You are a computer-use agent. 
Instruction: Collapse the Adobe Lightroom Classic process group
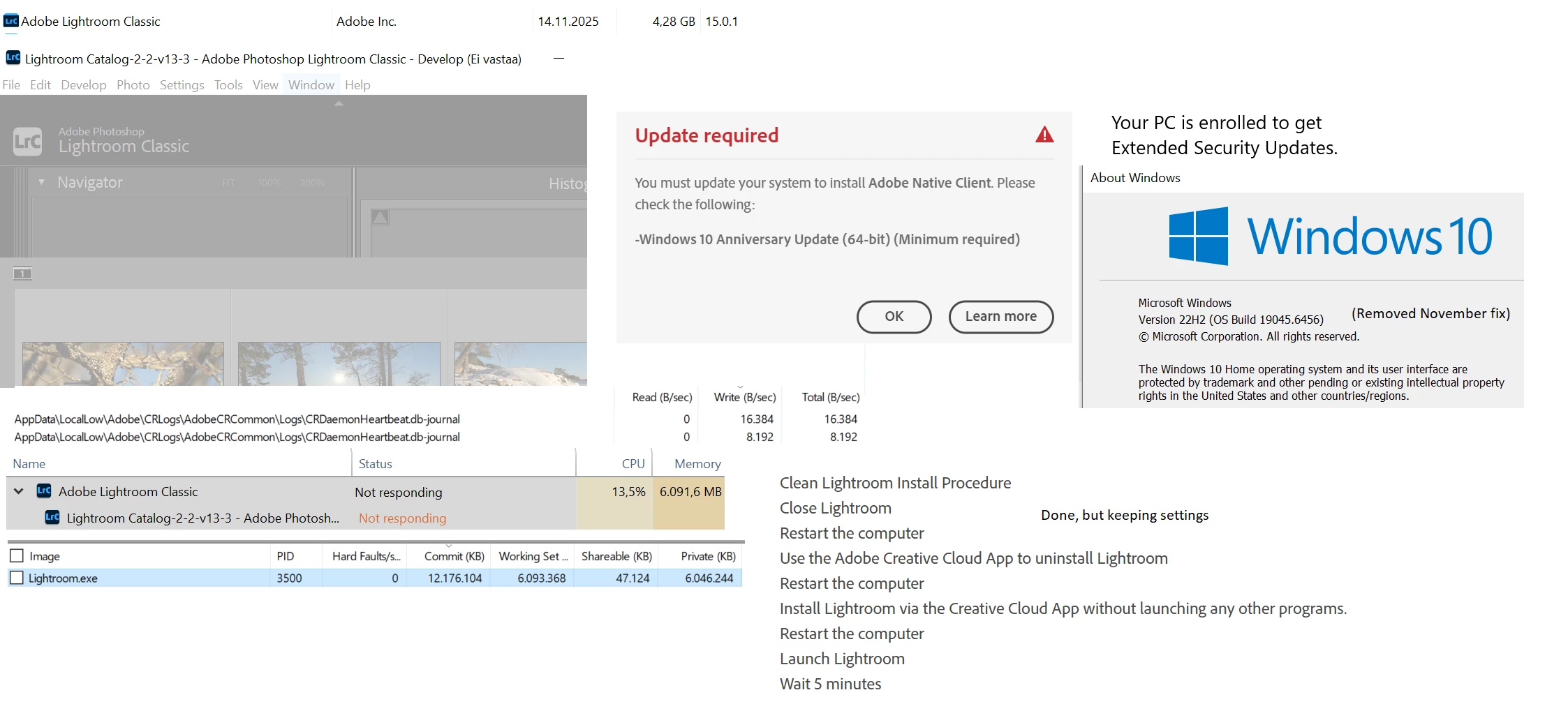tap(19, 491)
